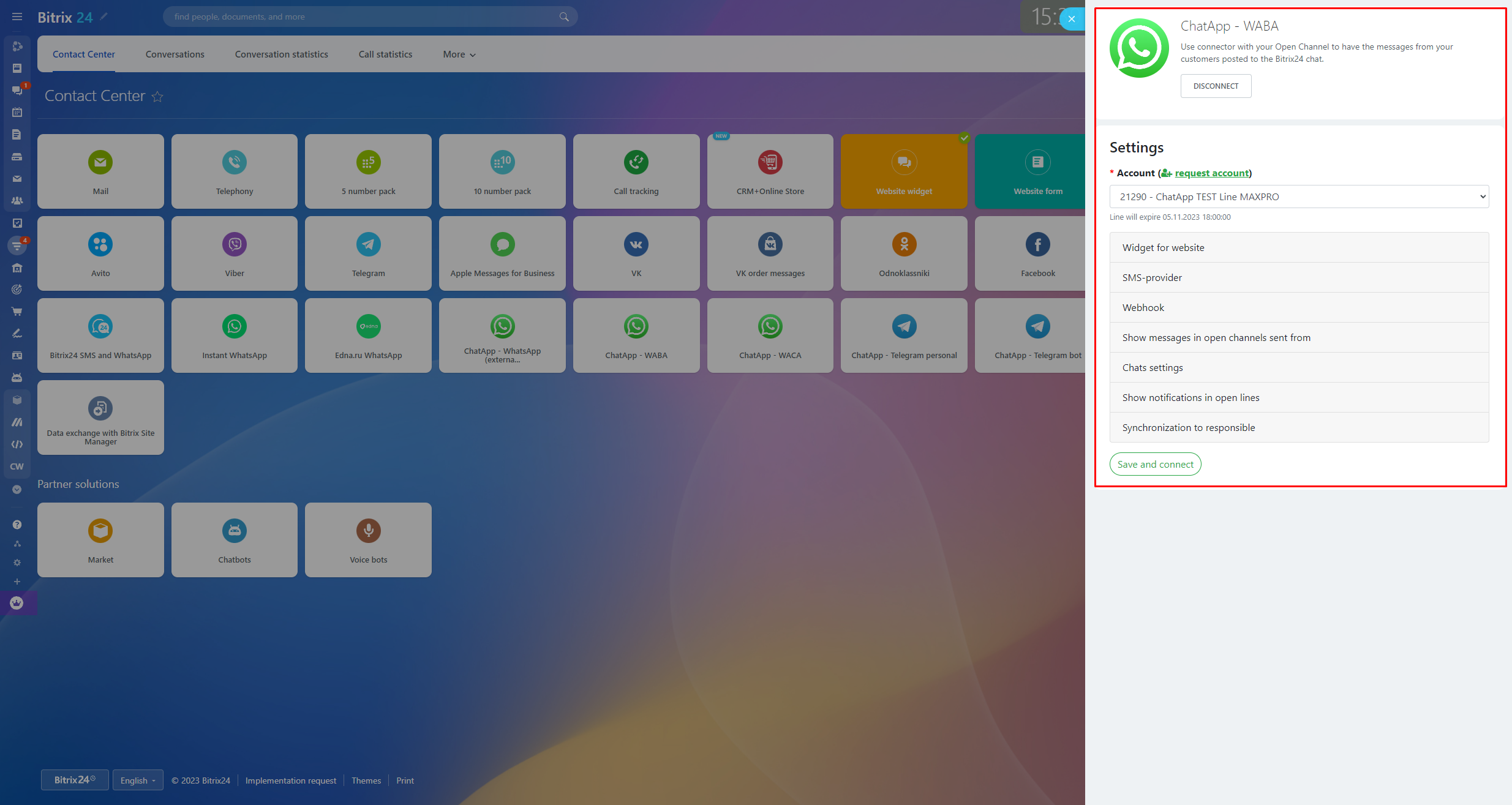The width and height of the screenshot is (1512, 805).
Task: Open the Account line select dropdown
Action: [1298, 197]
